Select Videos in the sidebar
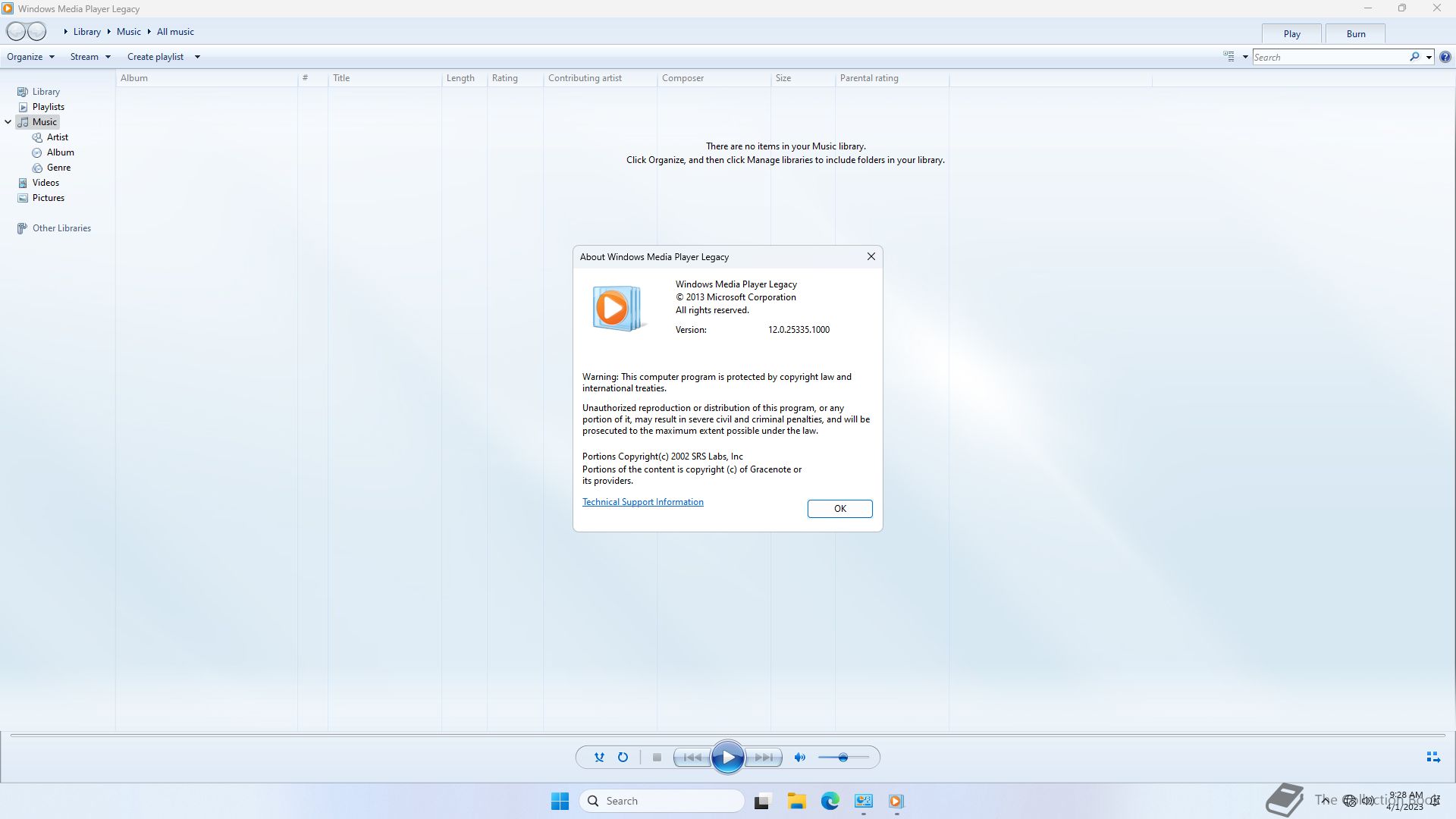 [x=45, y=183]
